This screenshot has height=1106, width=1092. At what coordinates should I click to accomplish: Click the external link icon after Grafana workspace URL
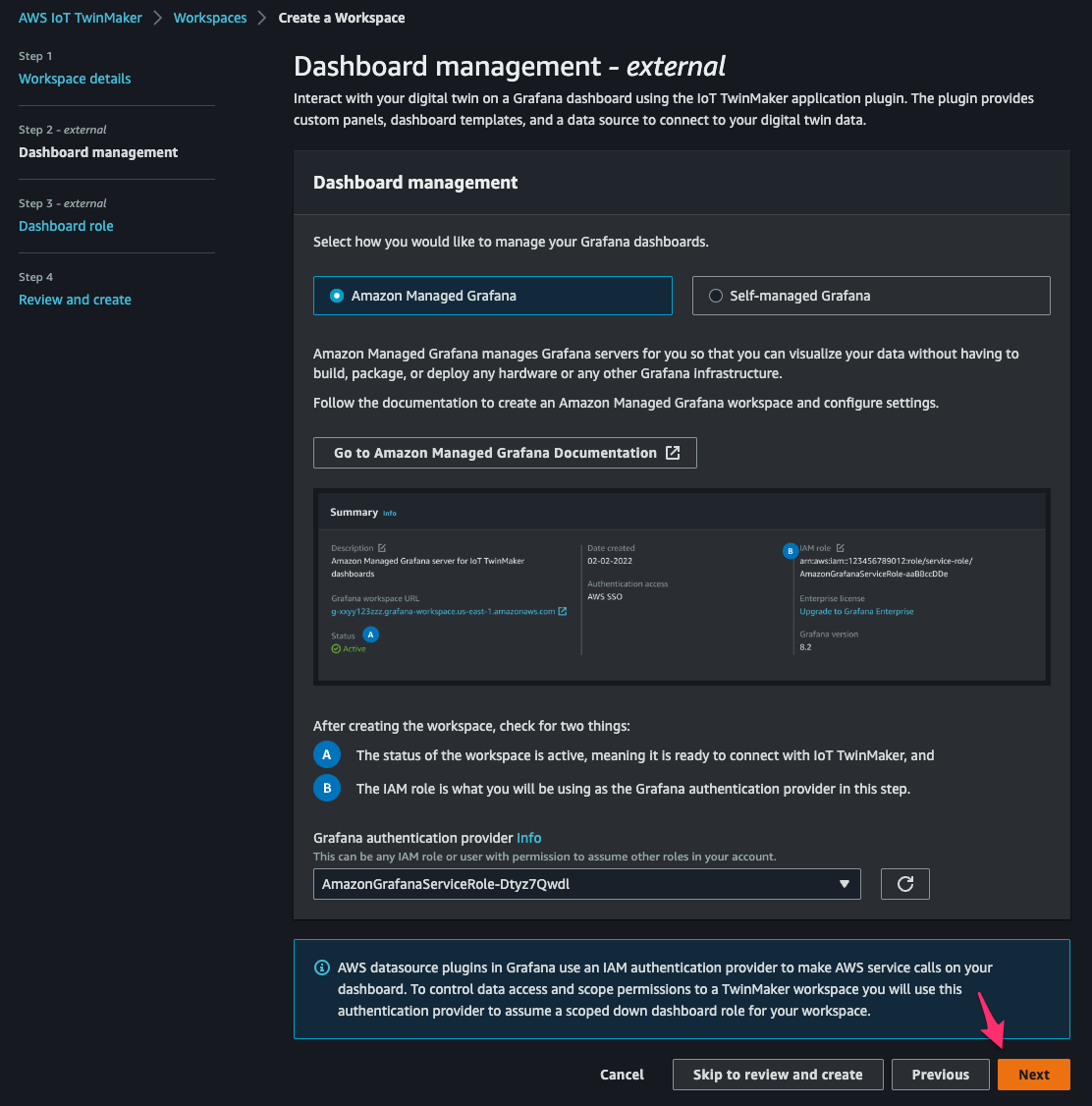coord(562,612)
